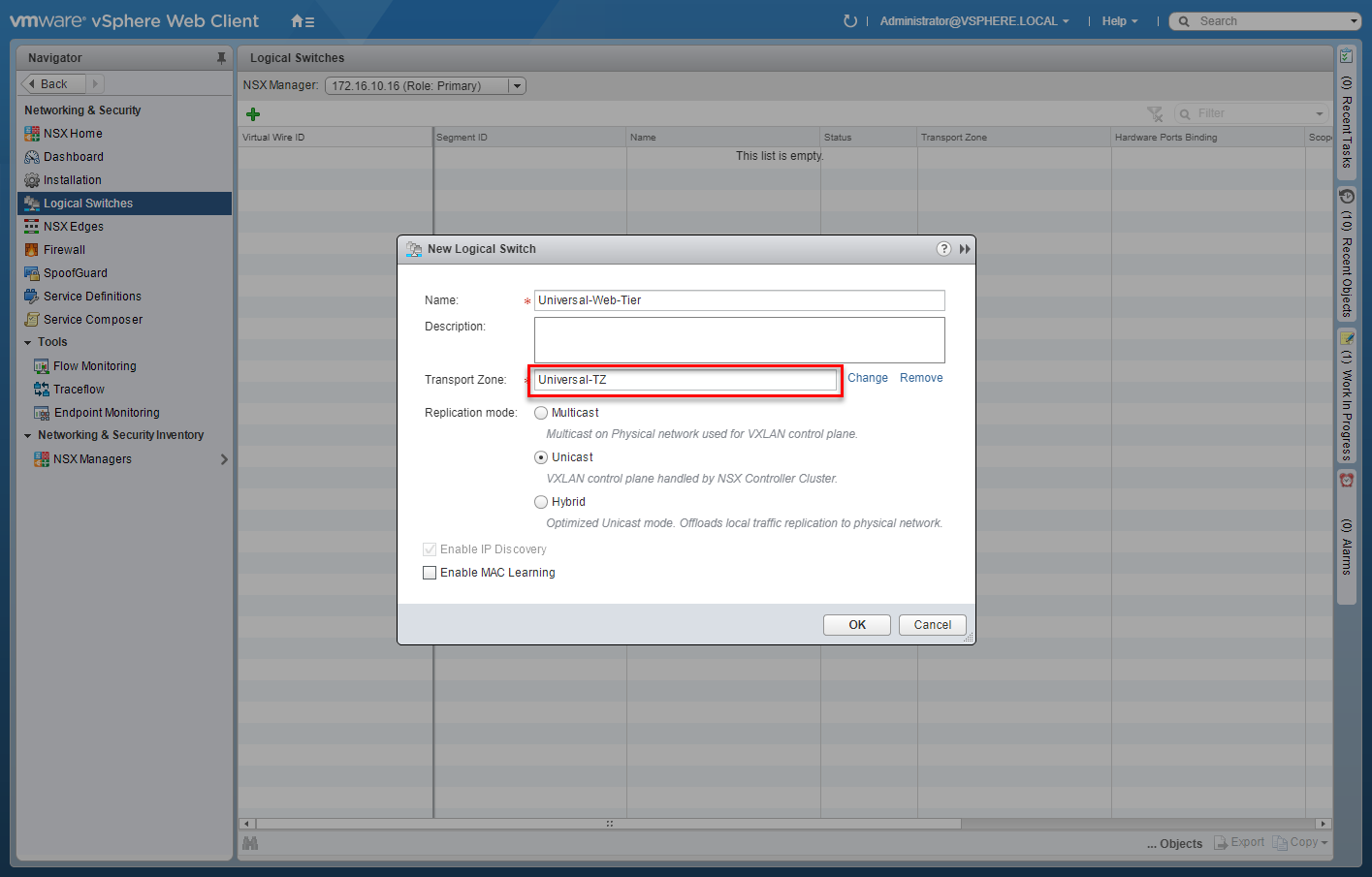
Task: Click in the Description text field
Action: pyautogui.click(x=739, y=340)
